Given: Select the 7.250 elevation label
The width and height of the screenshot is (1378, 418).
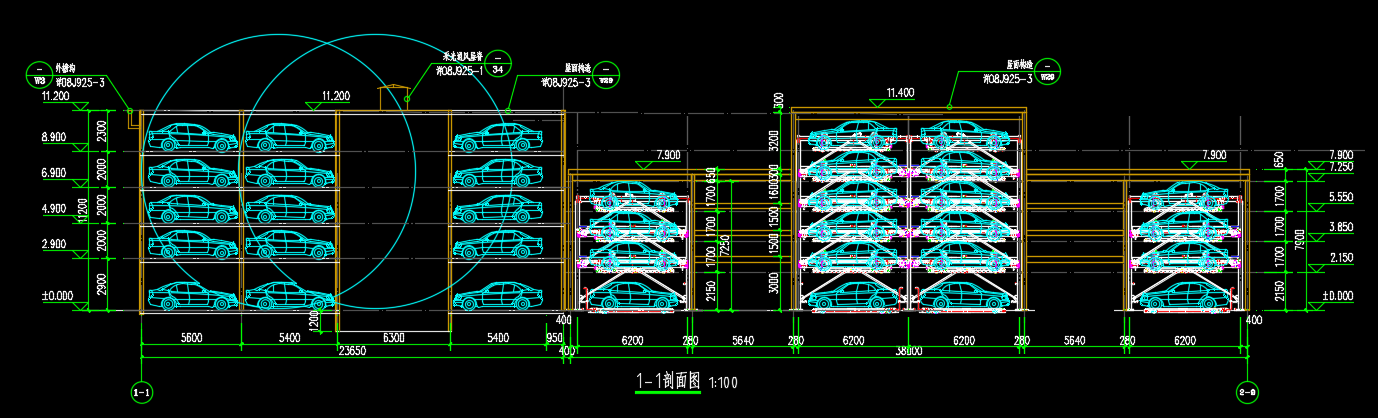Looking at the screenshot, I should point(1339,165).
